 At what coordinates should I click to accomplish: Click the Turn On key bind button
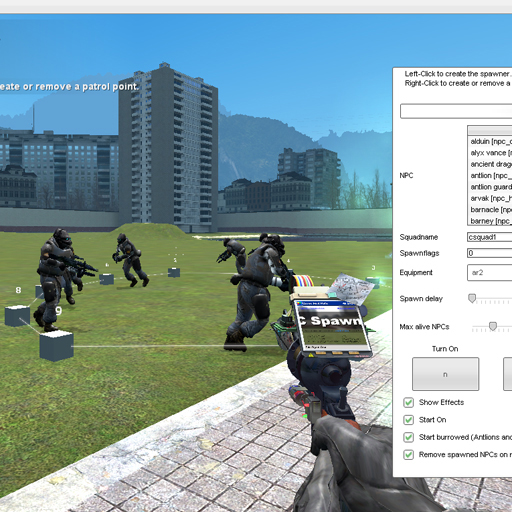(x=445, y=374)
